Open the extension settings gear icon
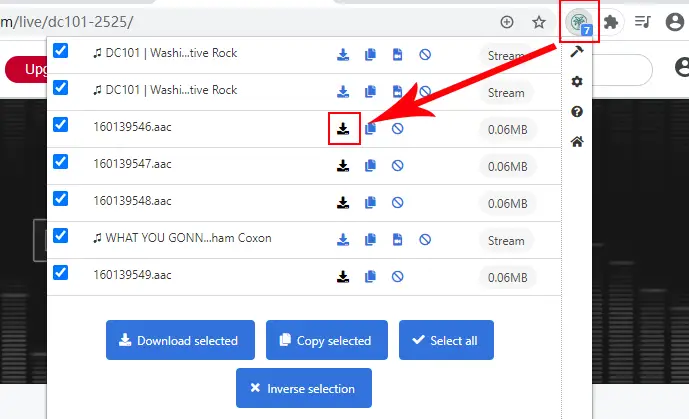 pyautogui.click(x=577, y=81)
